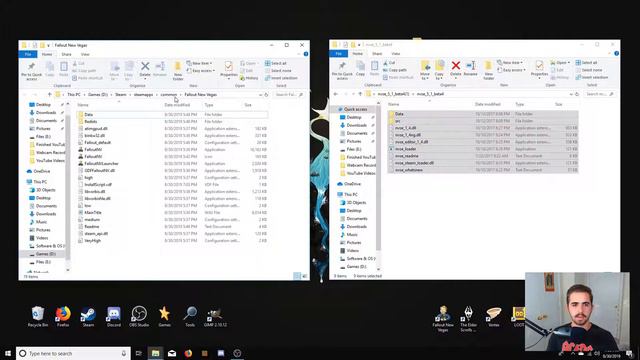Viewport: 640px width, 360px height.
Task: Open the Open dropdown in nvse window
Action: tap(560, 62)
